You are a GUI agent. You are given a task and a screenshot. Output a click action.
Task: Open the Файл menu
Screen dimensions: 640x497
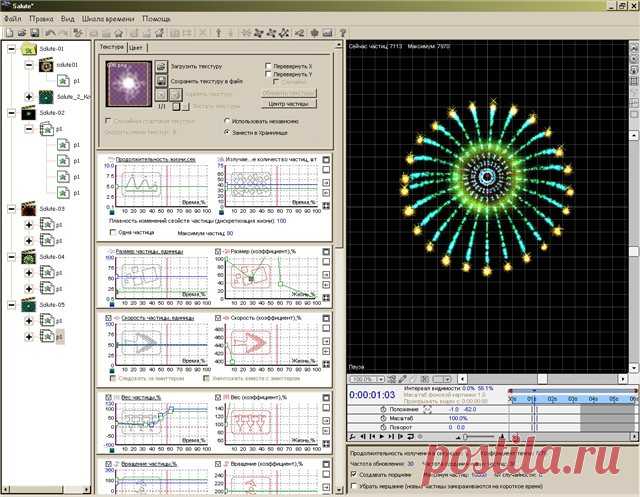click(13, 19)
